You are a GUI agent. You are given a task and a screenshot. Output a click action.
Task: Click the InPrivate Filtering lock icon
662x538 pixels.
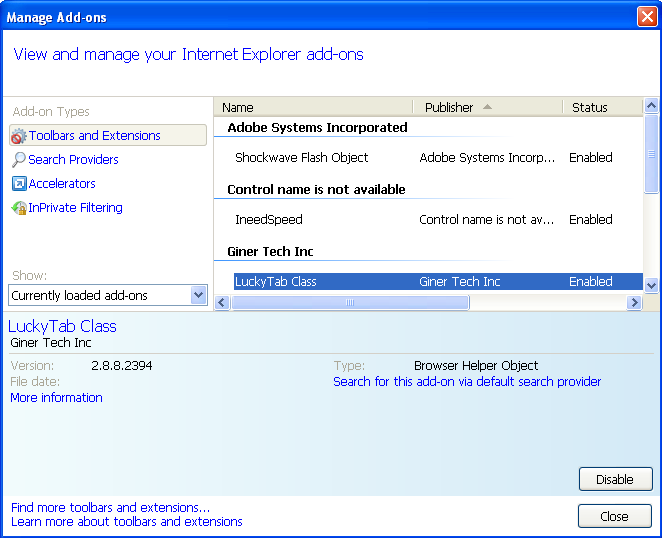tap(18, 208)
